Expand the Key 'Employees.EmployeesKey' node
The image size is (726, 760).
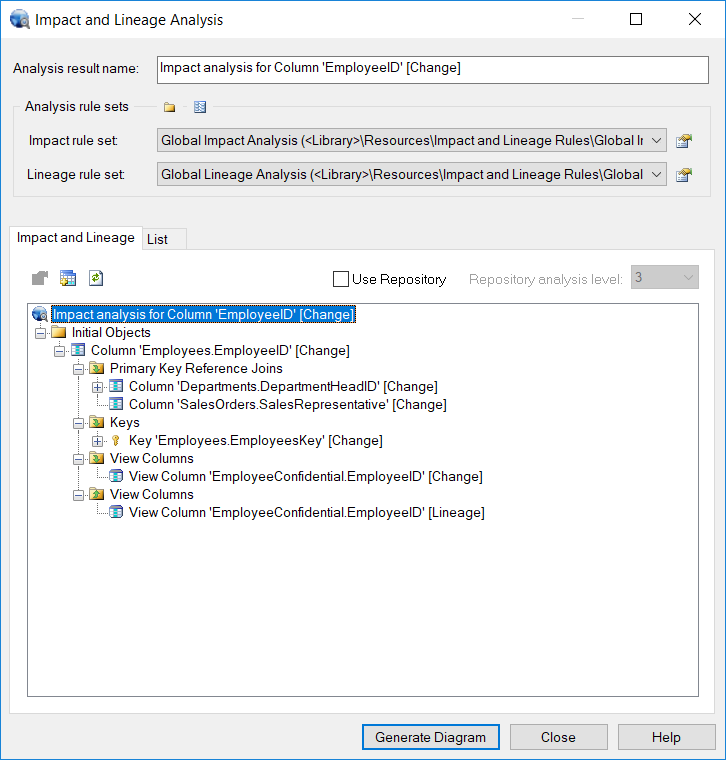[x=97, y=441]
